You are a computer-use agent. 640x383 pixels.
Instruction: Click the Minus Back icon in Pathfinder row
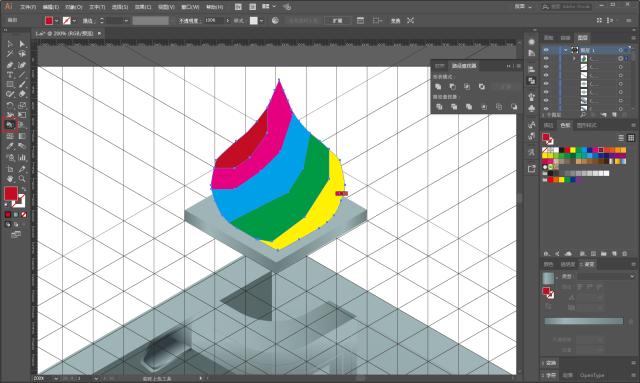click(x=514, y=107)
